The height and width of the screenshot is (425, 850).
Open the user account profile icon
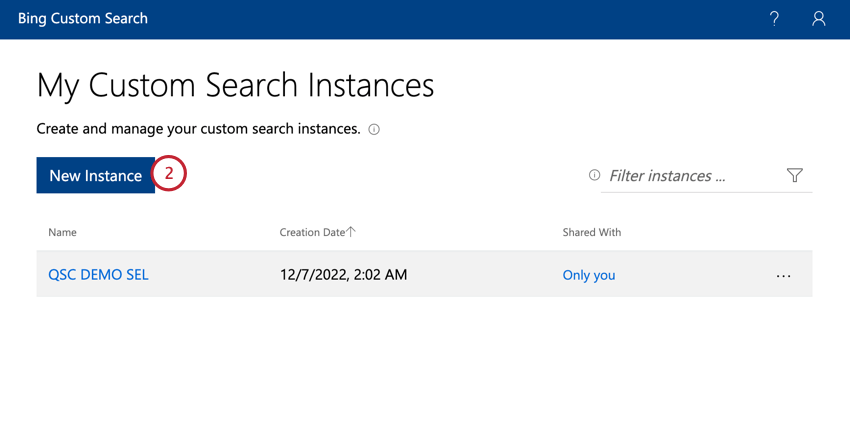[819, 19]
